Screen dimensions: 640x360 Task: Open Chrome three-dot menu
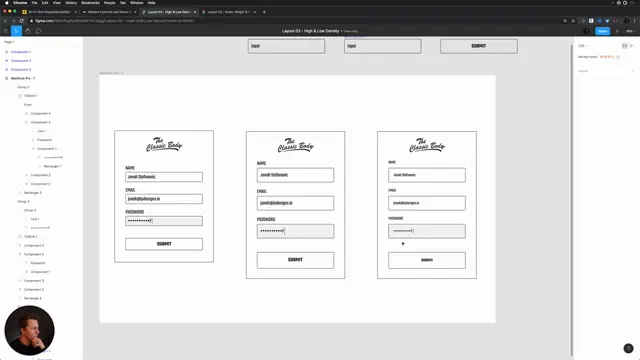pos(635,21)
